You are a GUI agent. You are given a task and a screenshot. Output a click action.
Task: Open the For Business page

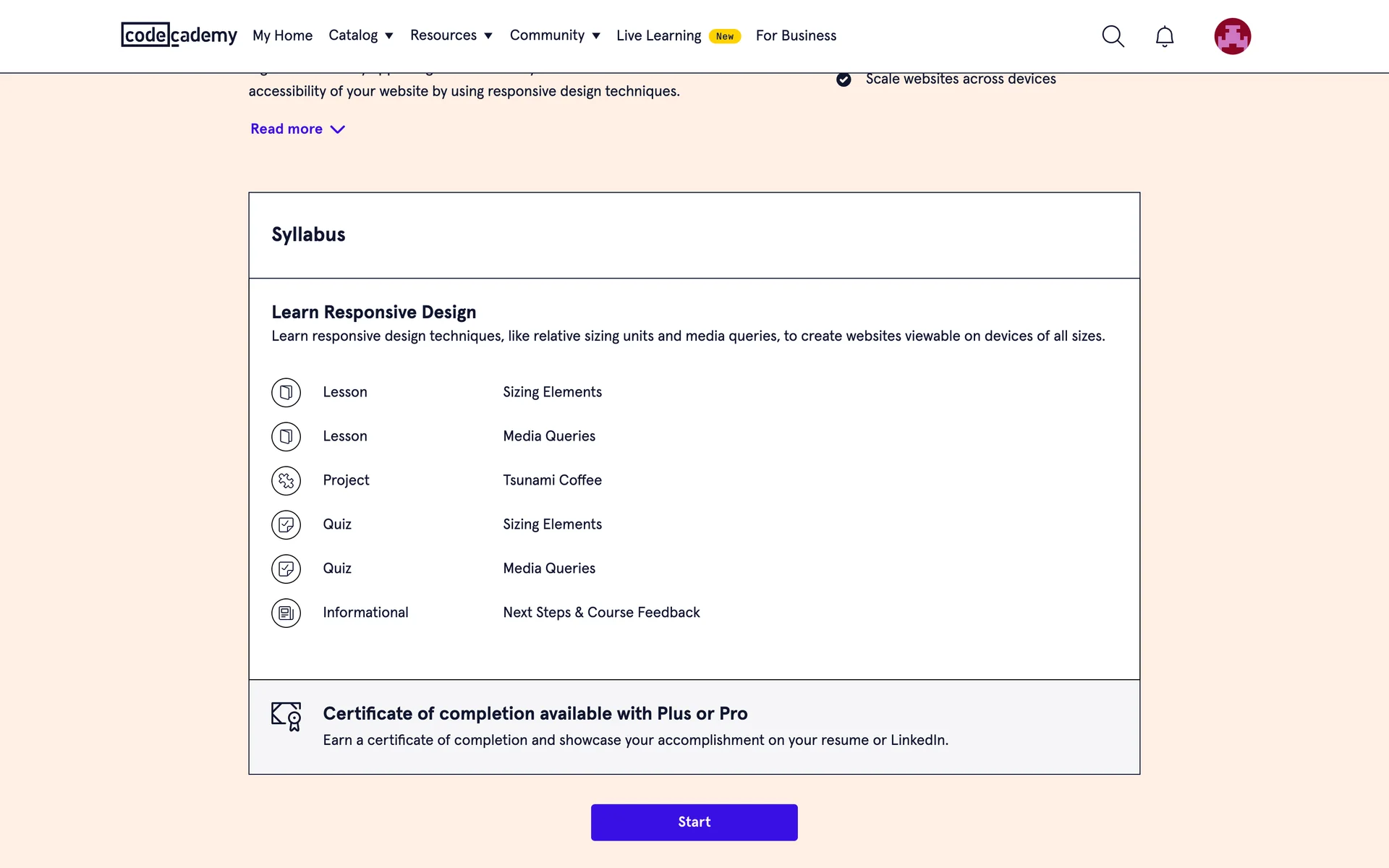click(796, 35)
